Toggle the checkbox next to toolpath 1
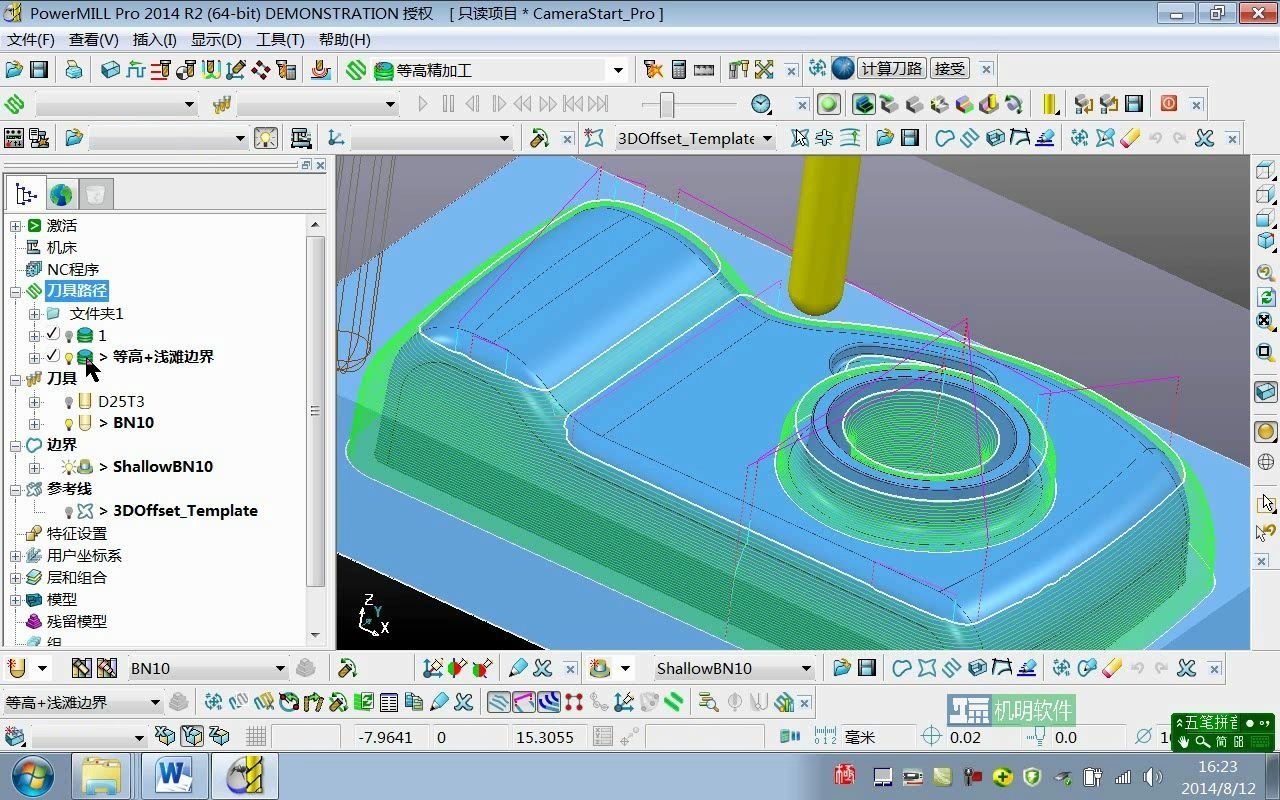This screenshot has width=1280, height=800. pos(52,334)
